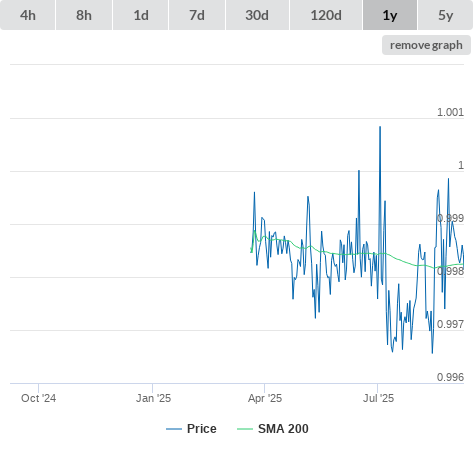Image resolution: width=474 pixels, height=455 pixels.
Task: Click the Apr '25 axis label
Action: tap(265, 398)
